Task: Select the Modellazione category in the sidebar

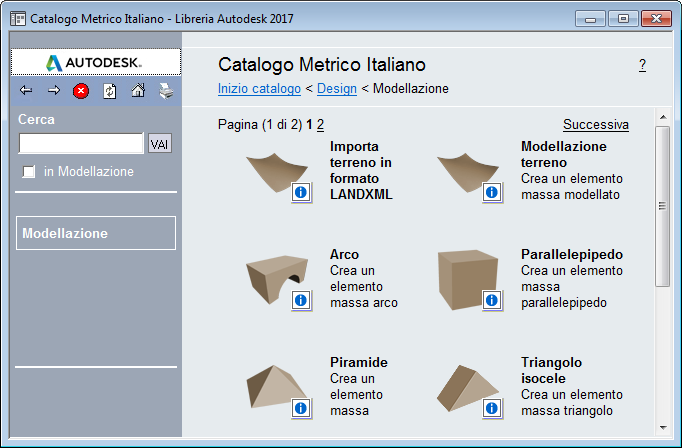Action: [x=96, y=233]
